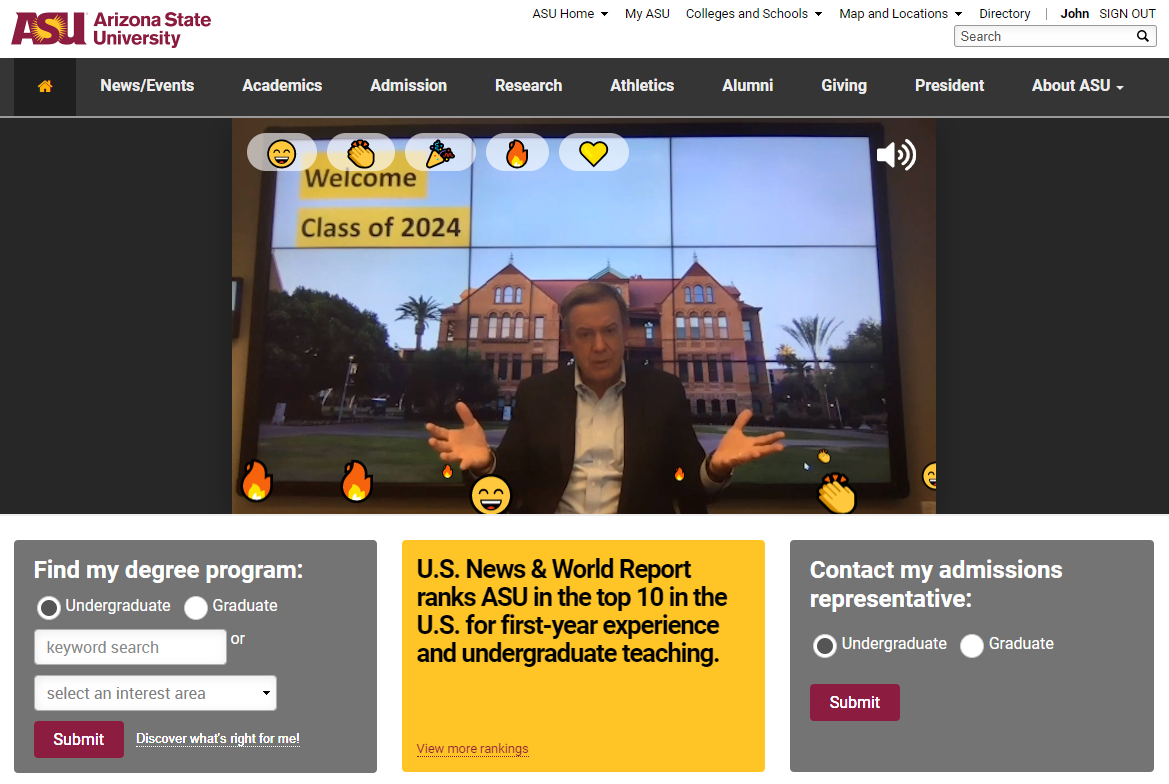
Task: Send the fire emoji reaction
Action: point(517,153)
